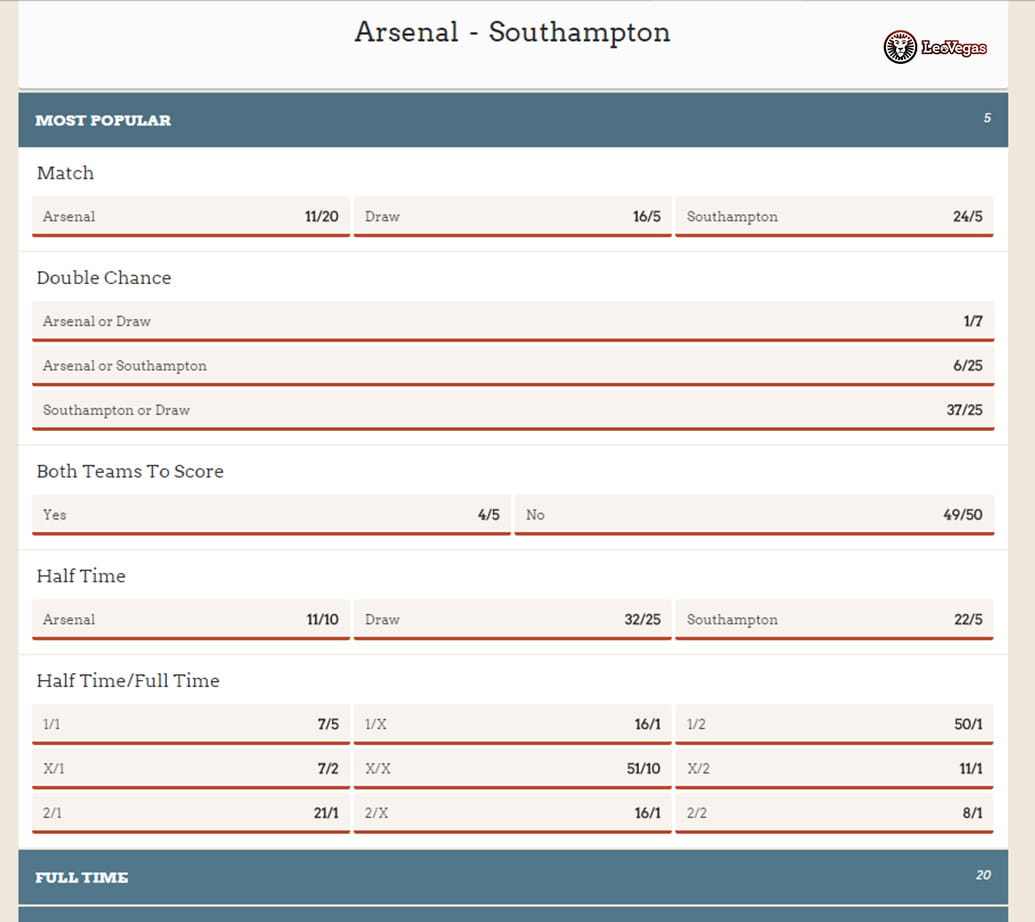This screenshot has width=1035, height=922.
Task: Select Half Time Arsenal at 11/10
Action: click(x=191, y=620)
